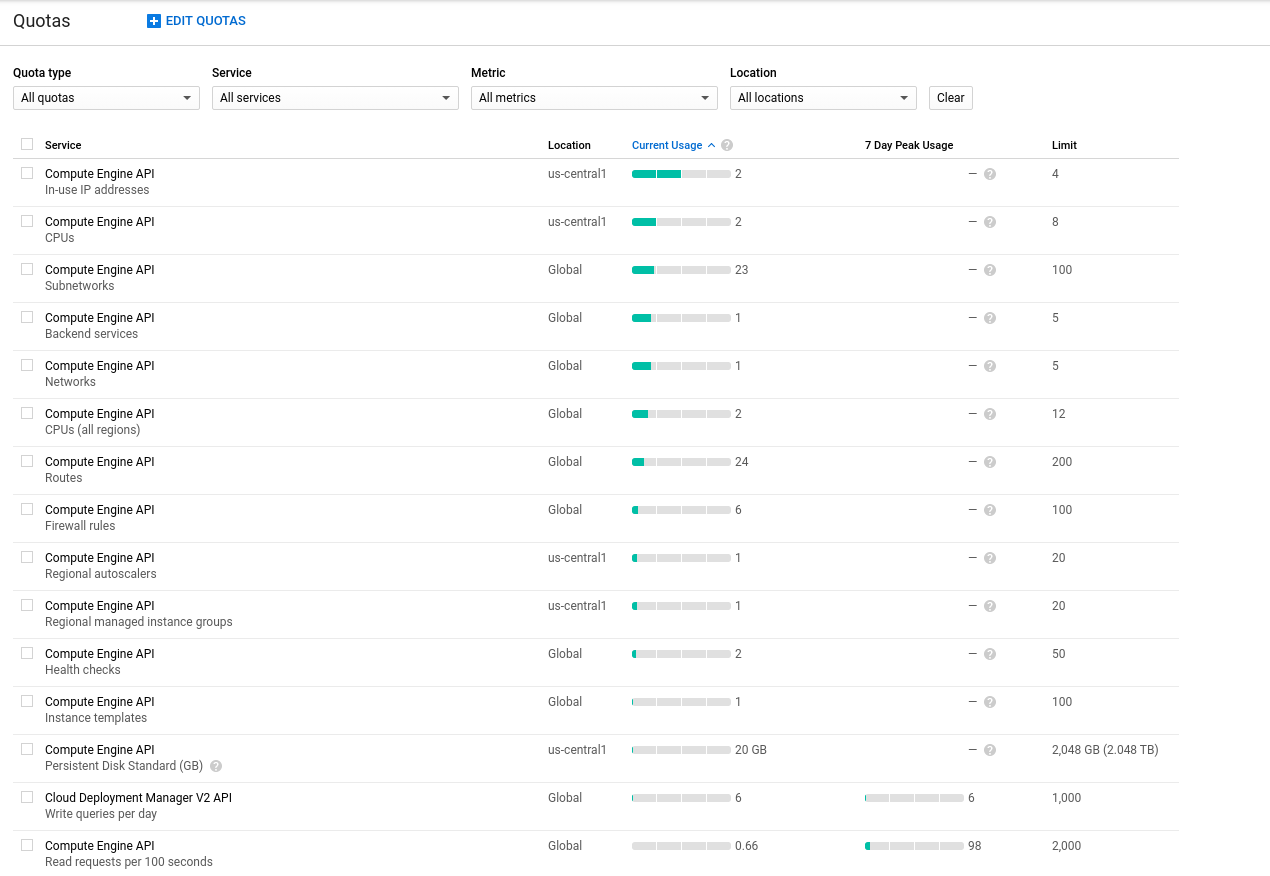Click the plus icon beside Edit Quotas

click(x=154, y=21)
